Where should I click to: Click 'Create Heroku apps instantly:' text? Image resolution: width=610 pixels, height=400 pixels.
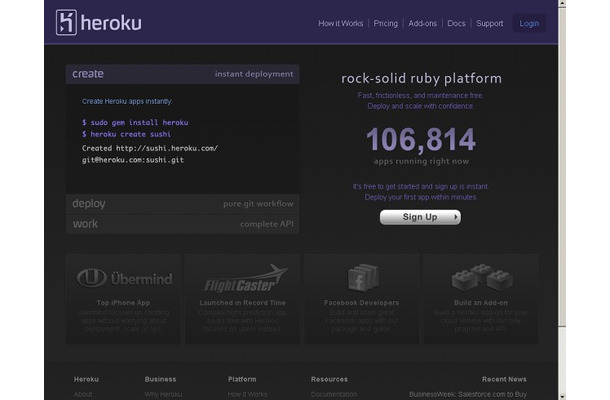(x=127, y=102)
